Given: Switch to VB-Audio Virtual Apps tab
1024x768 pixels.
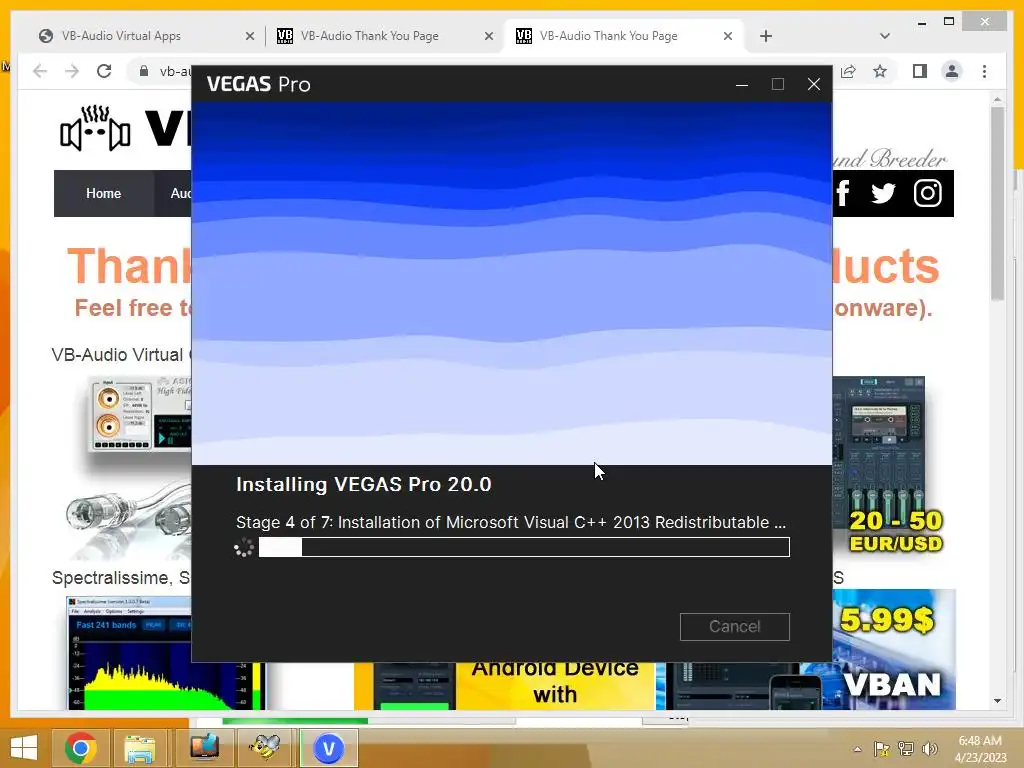Looking at the screenshot, I should pyautogui.click(x=121, y=36).
